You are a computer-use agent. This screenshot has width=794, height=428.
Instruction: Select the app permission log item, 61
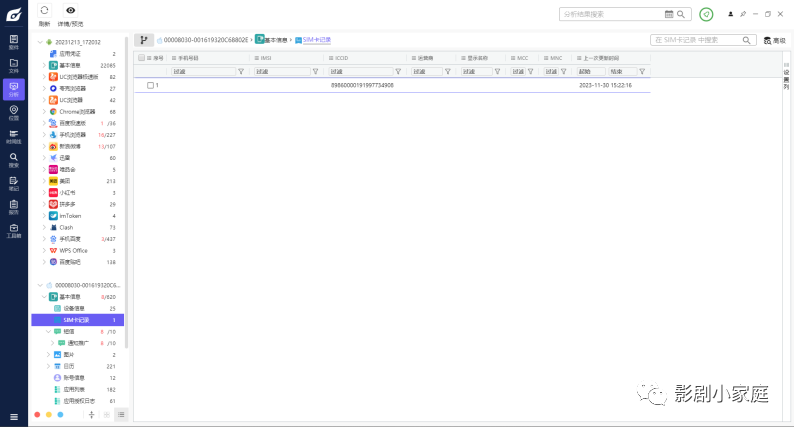pos(77,401)
